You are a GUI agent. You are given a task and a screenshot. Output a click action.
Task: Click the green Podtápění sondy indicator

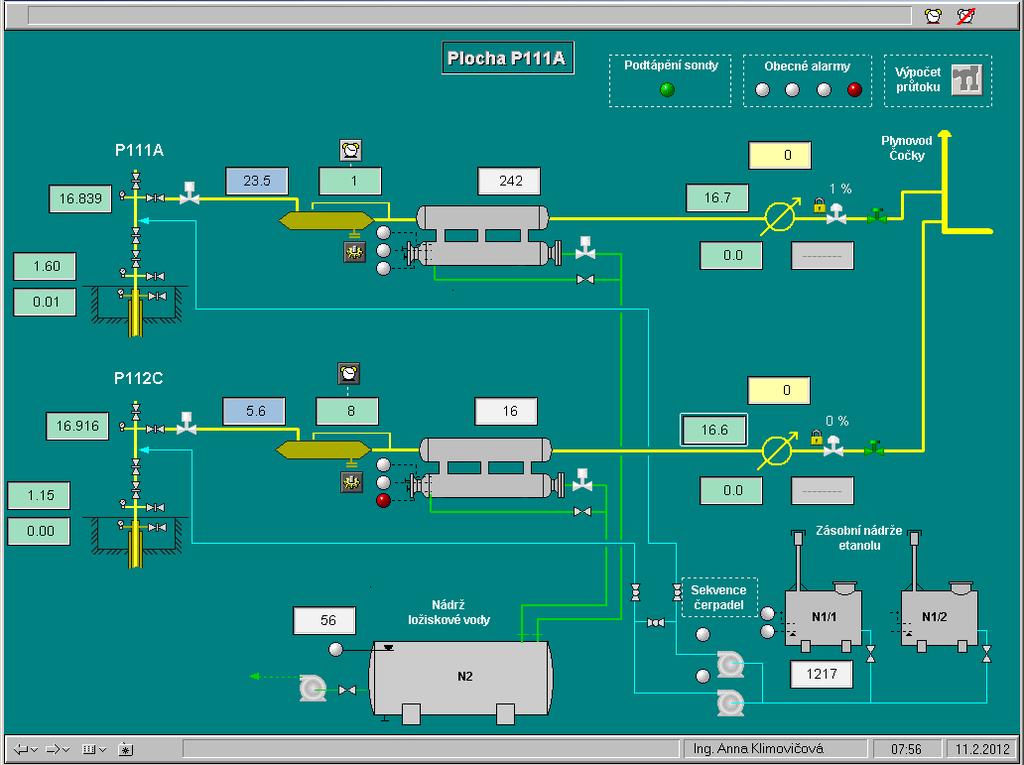(x=667, y=90)
